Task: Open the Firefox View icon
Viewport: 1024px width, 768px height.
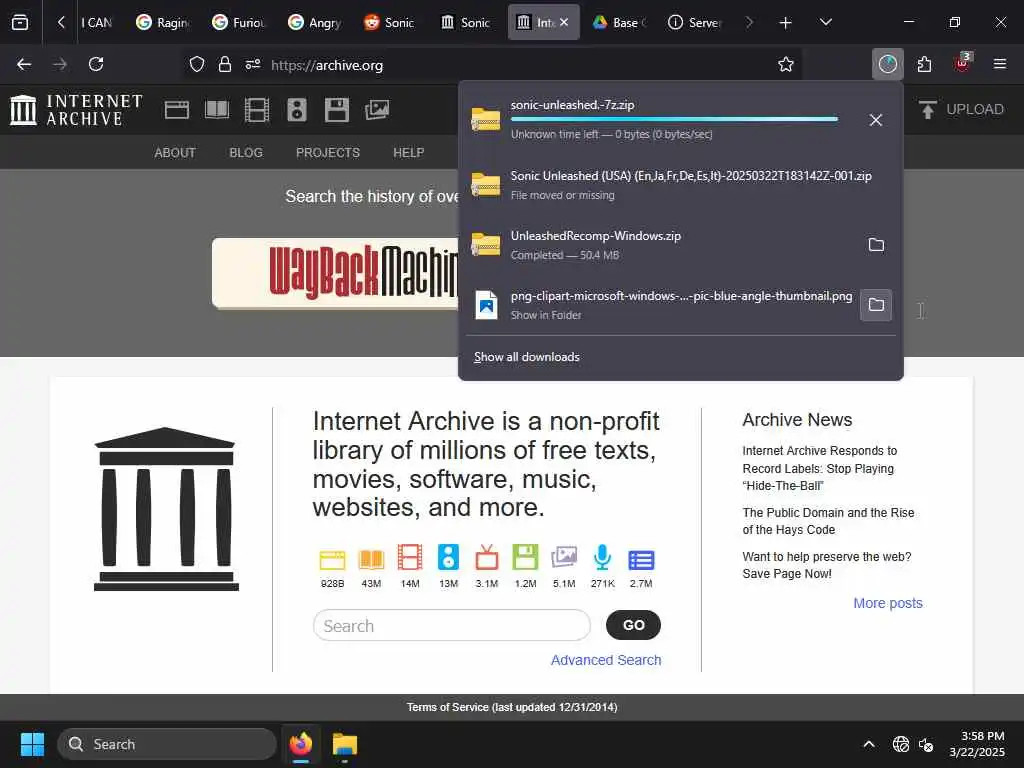Action: tap(20, 22)
